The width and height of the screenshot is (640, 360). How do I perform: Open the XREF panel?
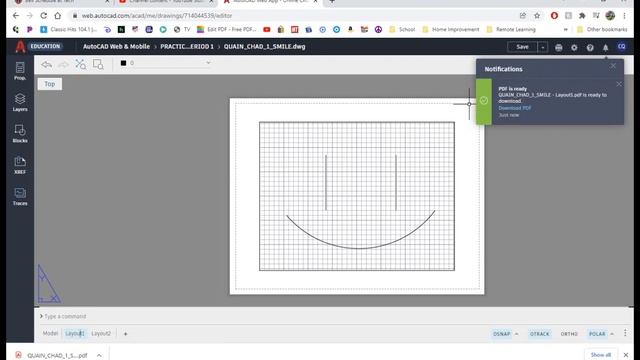click(20, 165)
